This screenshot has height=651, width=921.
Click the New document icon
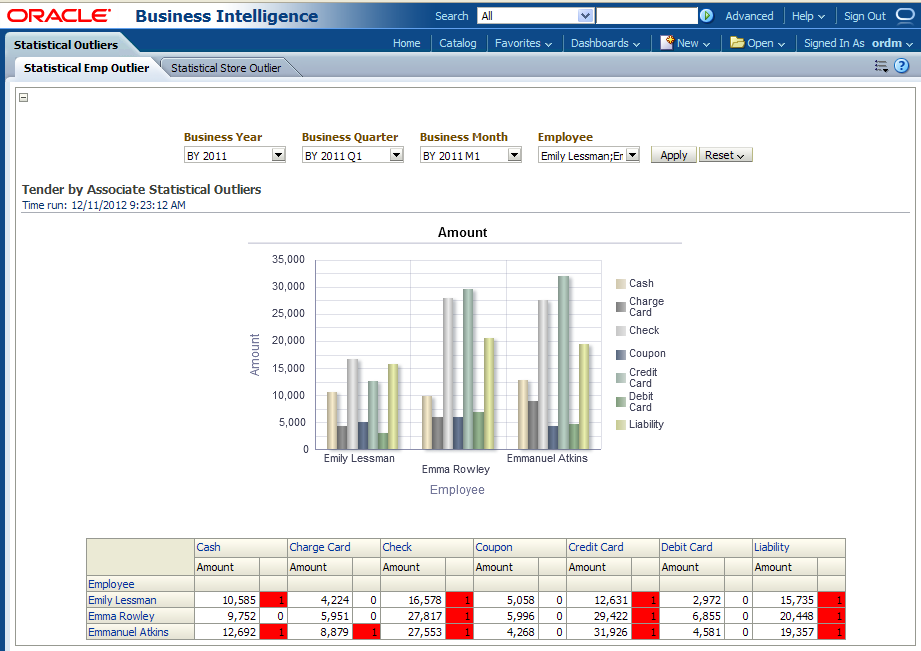tap(667, 43)
